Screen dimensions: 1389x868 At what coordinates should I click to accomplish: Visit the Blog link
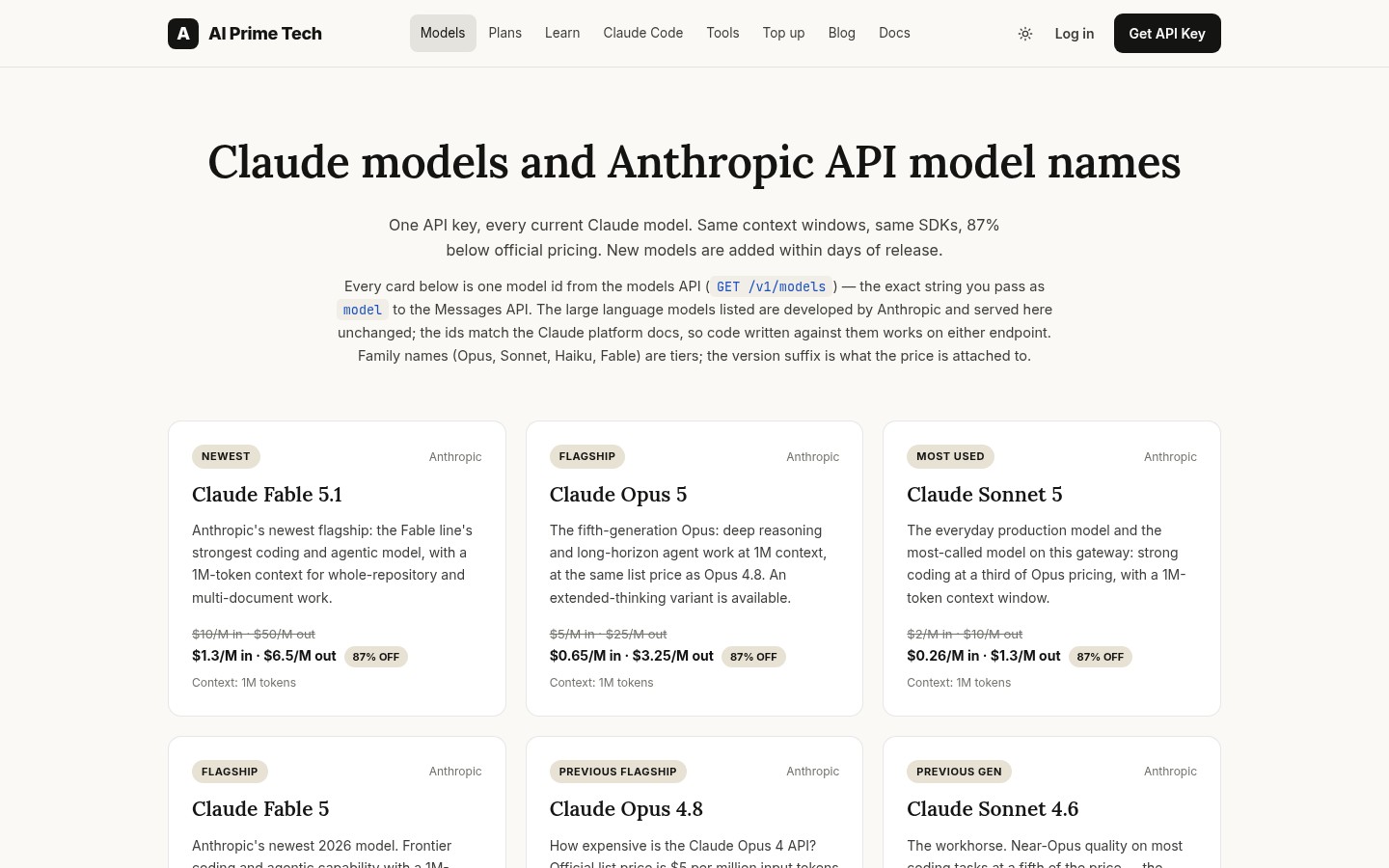[x=842, y=33]
